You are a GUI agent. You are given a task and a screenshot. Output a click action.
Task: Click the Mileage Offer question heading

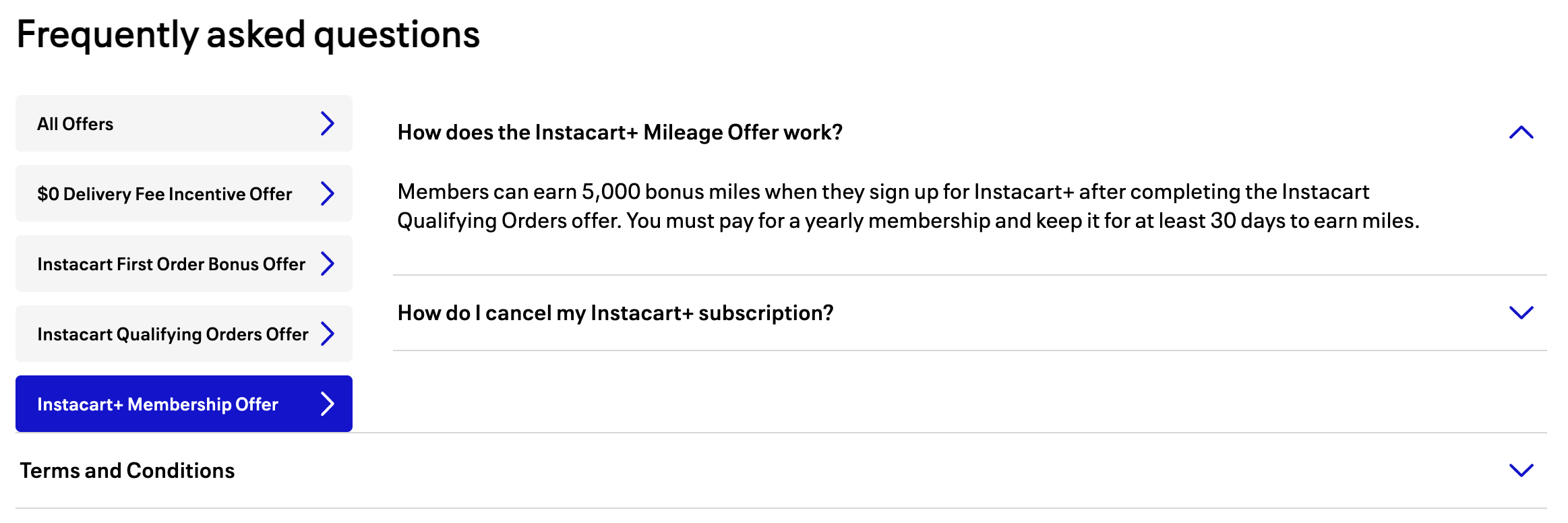click(x=620, y=132)
